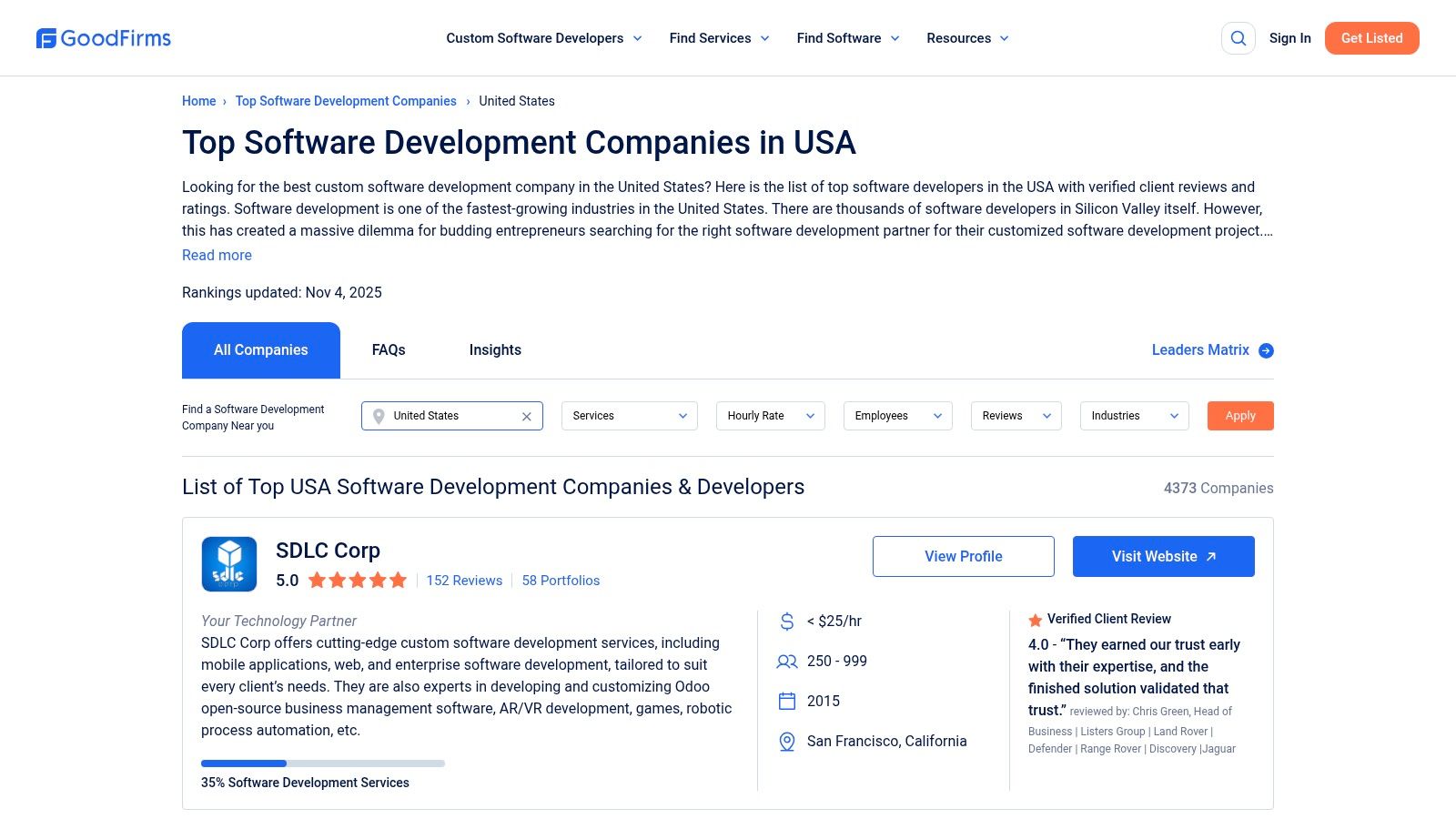Click the calendar icon next to 2015
Viewport: 1456px width, 819px height.
coord(786,701)
